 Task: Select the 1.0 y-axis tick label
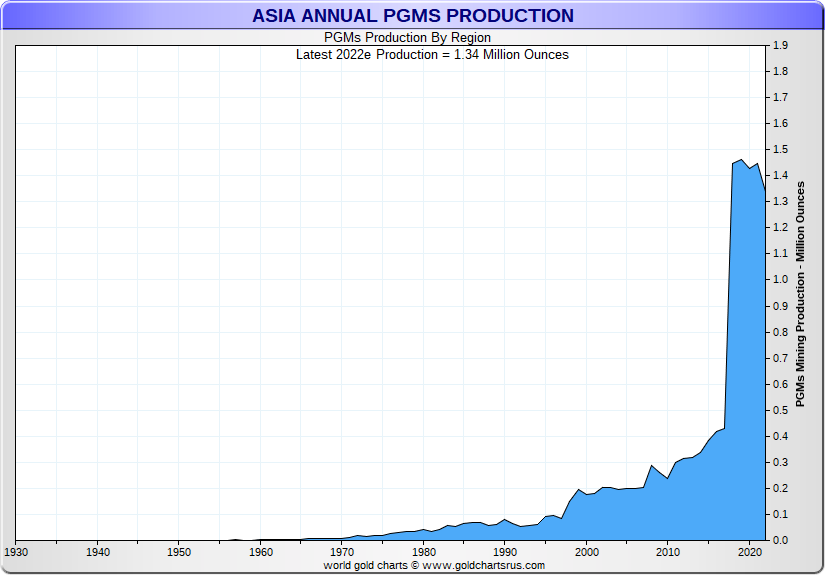[780, 280]
